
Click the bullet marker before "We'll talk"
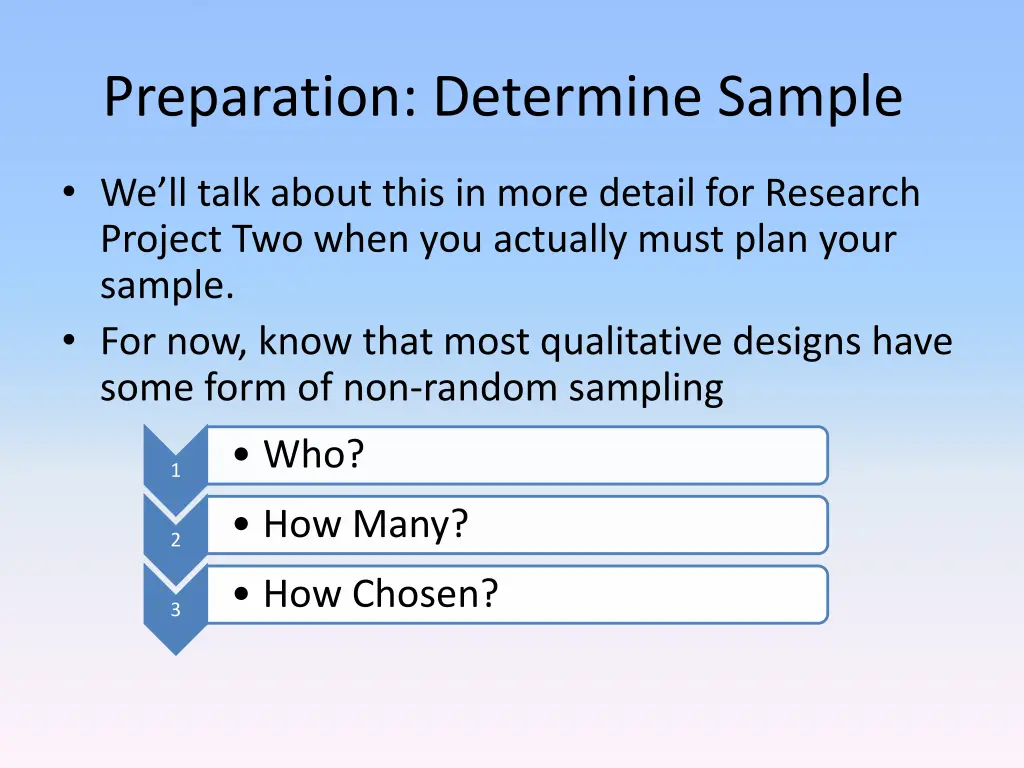click(x=67, y=192)
